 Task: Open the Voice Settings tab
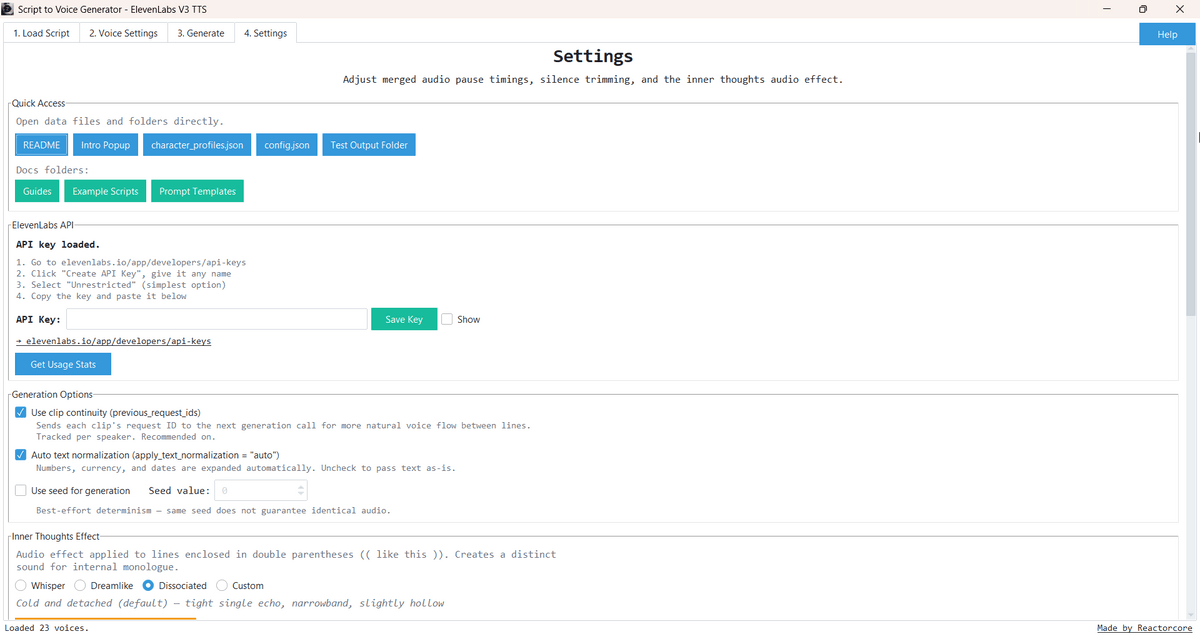point(123,33)
